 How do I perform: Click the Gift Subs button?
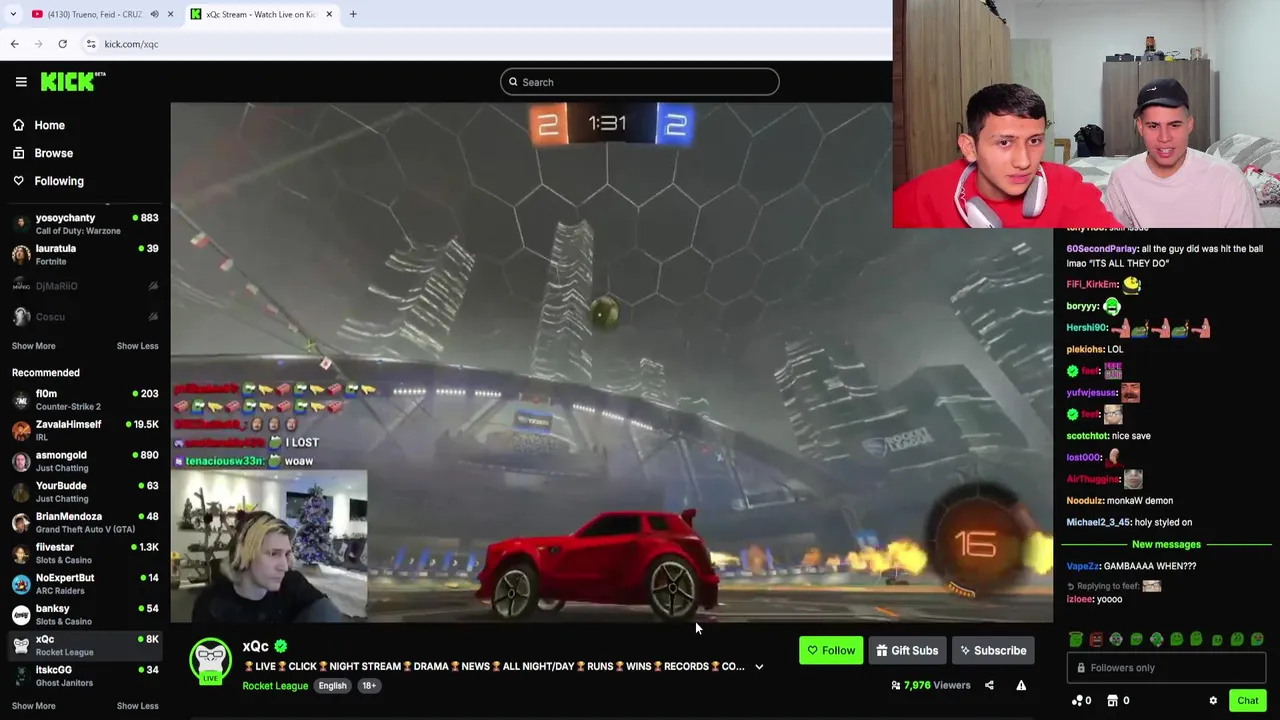tap(907, 650)
